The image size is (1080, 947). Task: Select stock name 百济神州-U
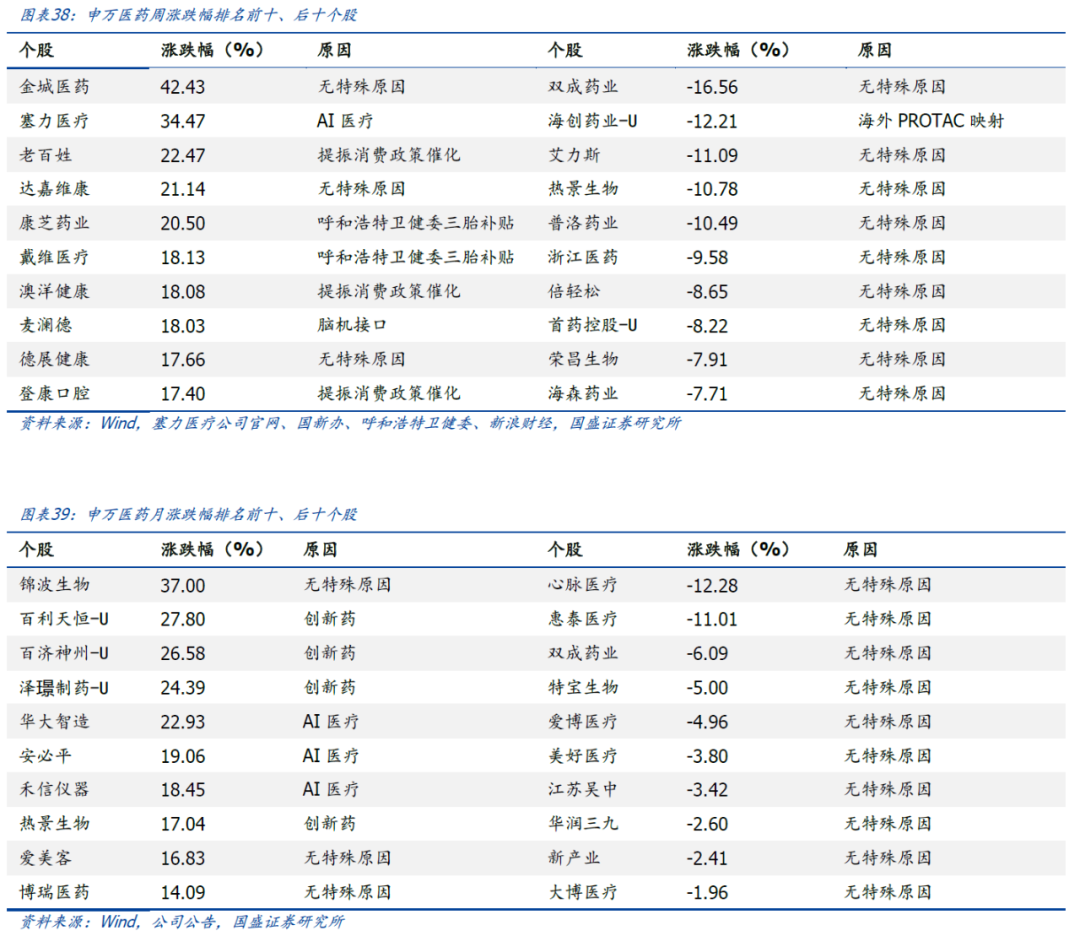(x=64, y=654)
